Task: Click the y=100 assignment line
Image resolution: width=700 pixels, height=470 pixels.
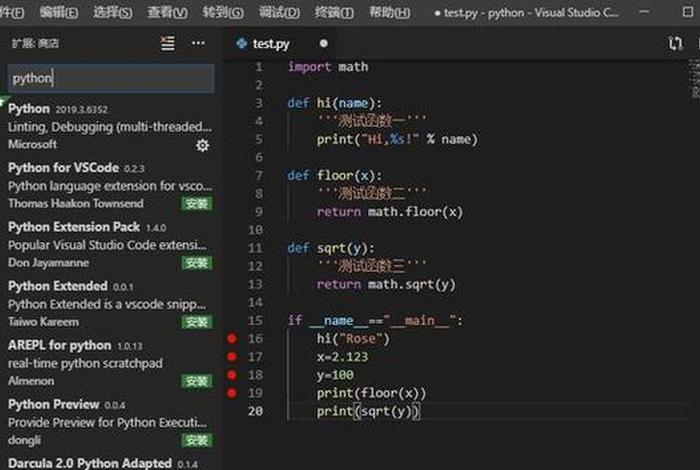Action: pos(335,375)
